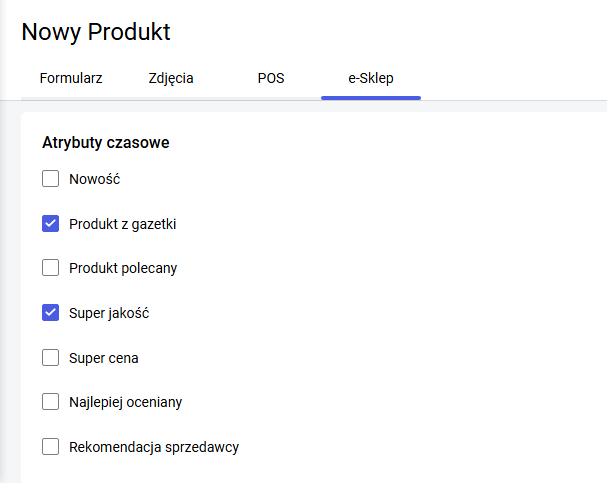Image resolution: width=607 pixels, height=483 pixels.
Task: Click the 'Produkt polecany' label text
Action: [x=123, y=268]
